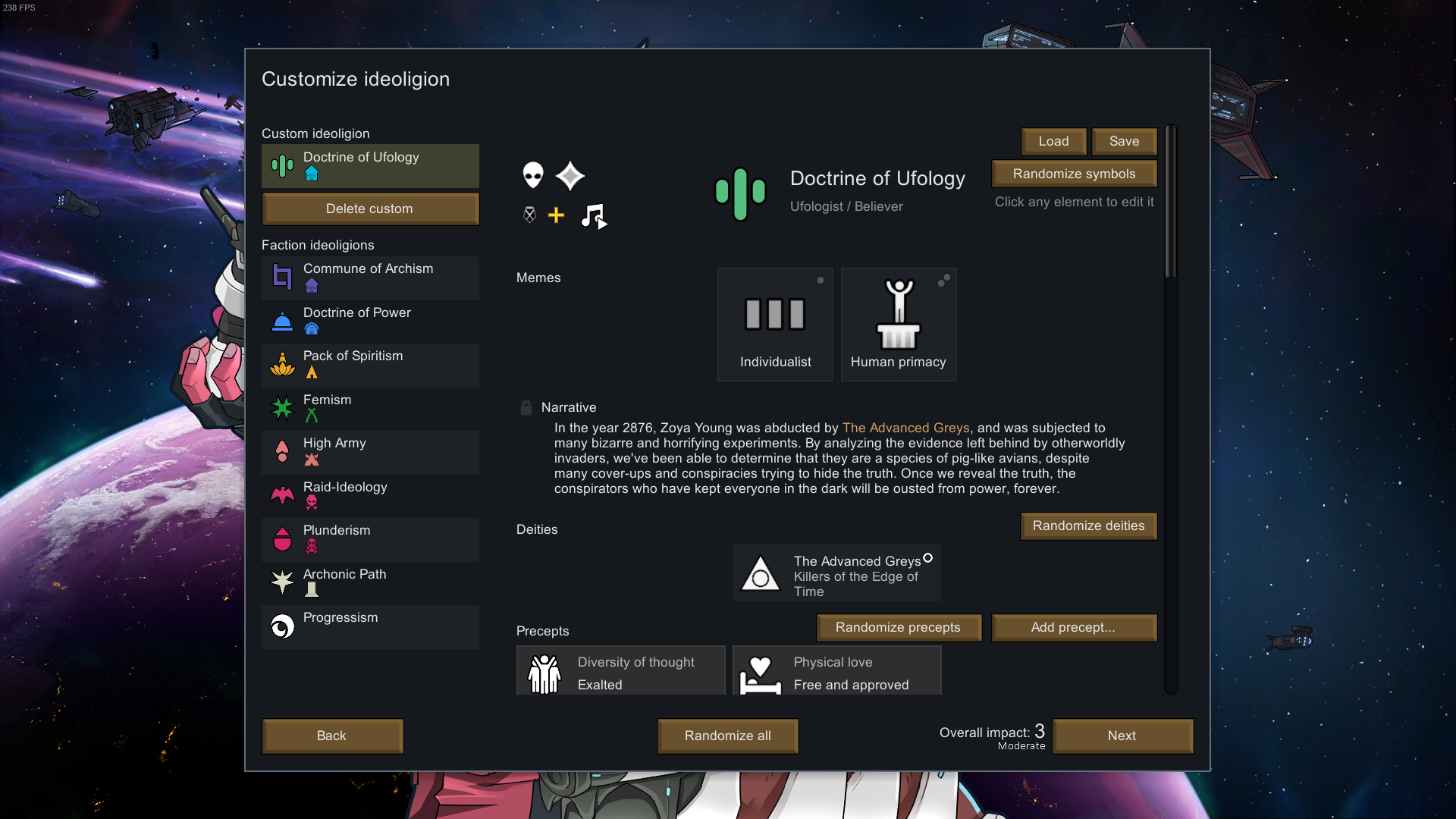The height and width of the screenshot is (819, 1456).
Task: Choose Pack of Spiritism ideoligion
Action: click(x=370, y=366)
